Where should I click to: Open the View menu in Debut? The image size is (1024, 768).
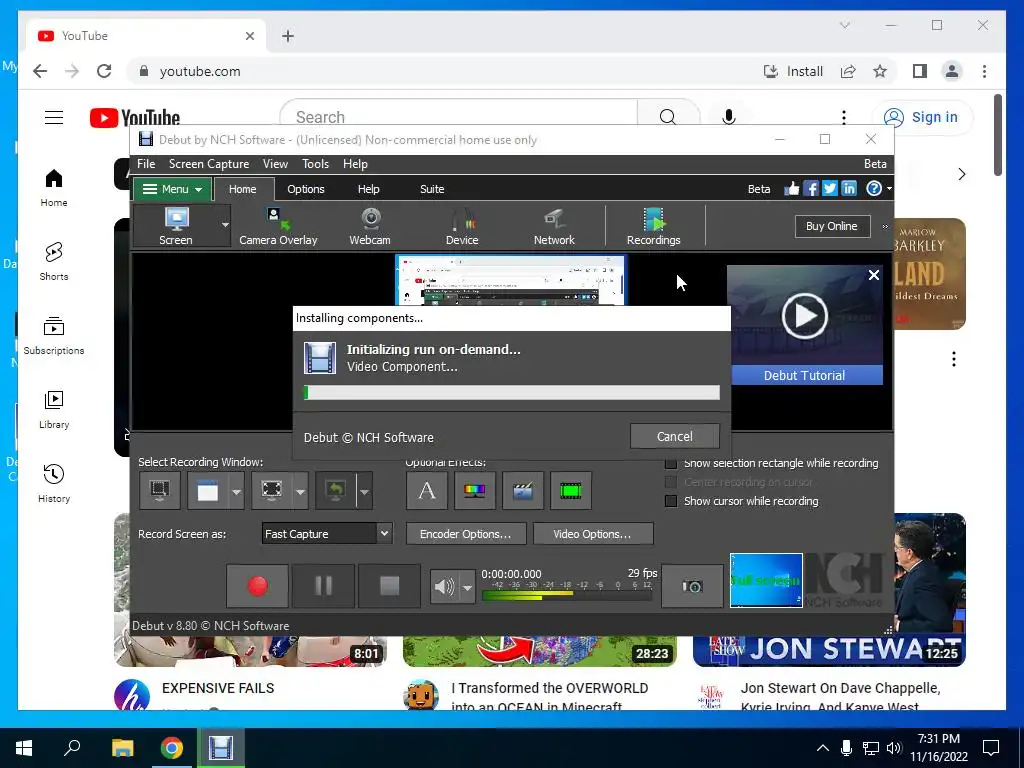[275, 164]
